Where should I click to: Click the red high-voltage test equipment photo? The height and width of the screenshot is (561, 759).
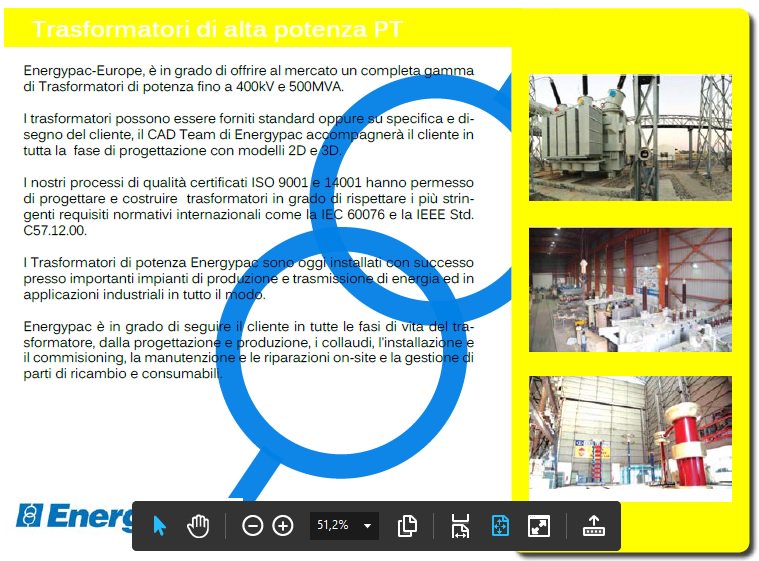coord(630,439)
